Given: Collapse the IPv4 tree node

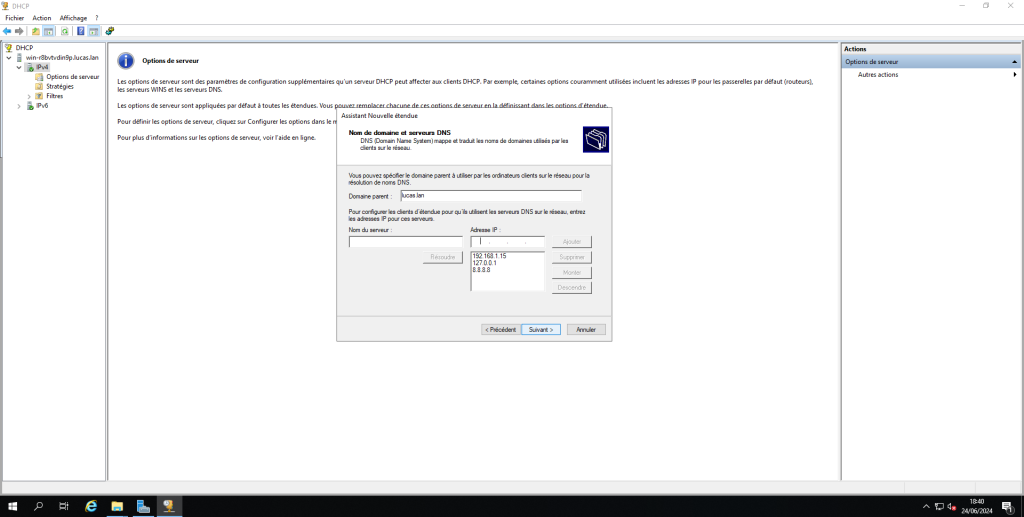Looking at the screenshot, I should (19, 67).
